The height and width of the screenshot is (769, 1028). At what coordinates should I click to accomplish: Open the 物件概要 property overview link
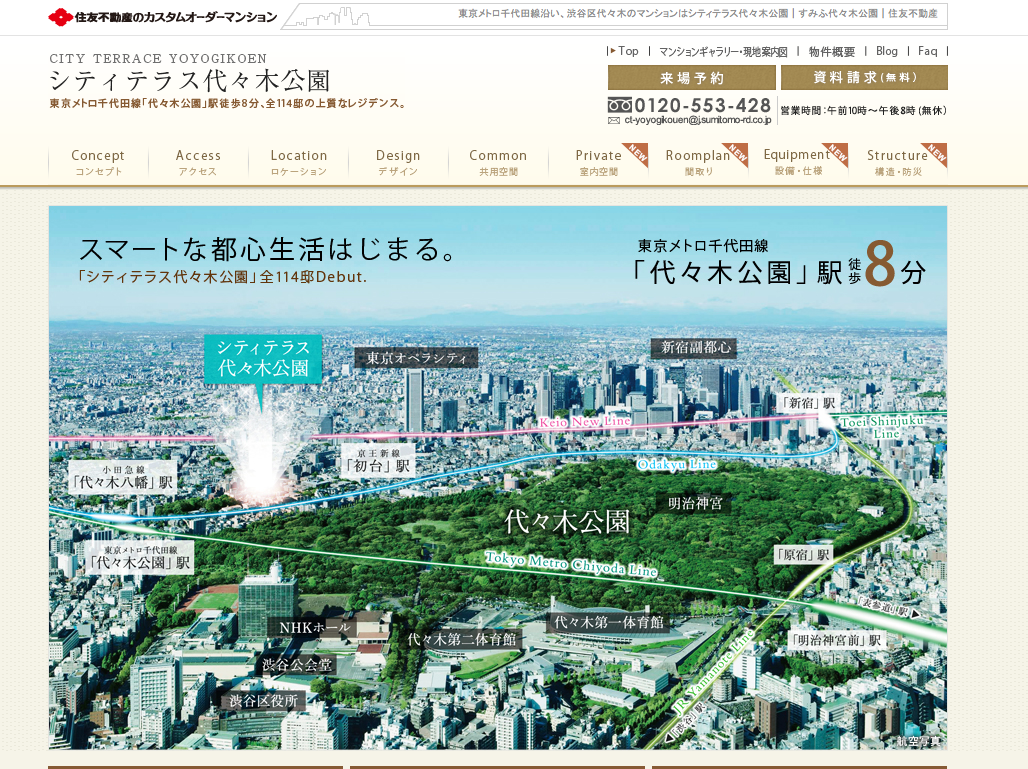(832, 52)
